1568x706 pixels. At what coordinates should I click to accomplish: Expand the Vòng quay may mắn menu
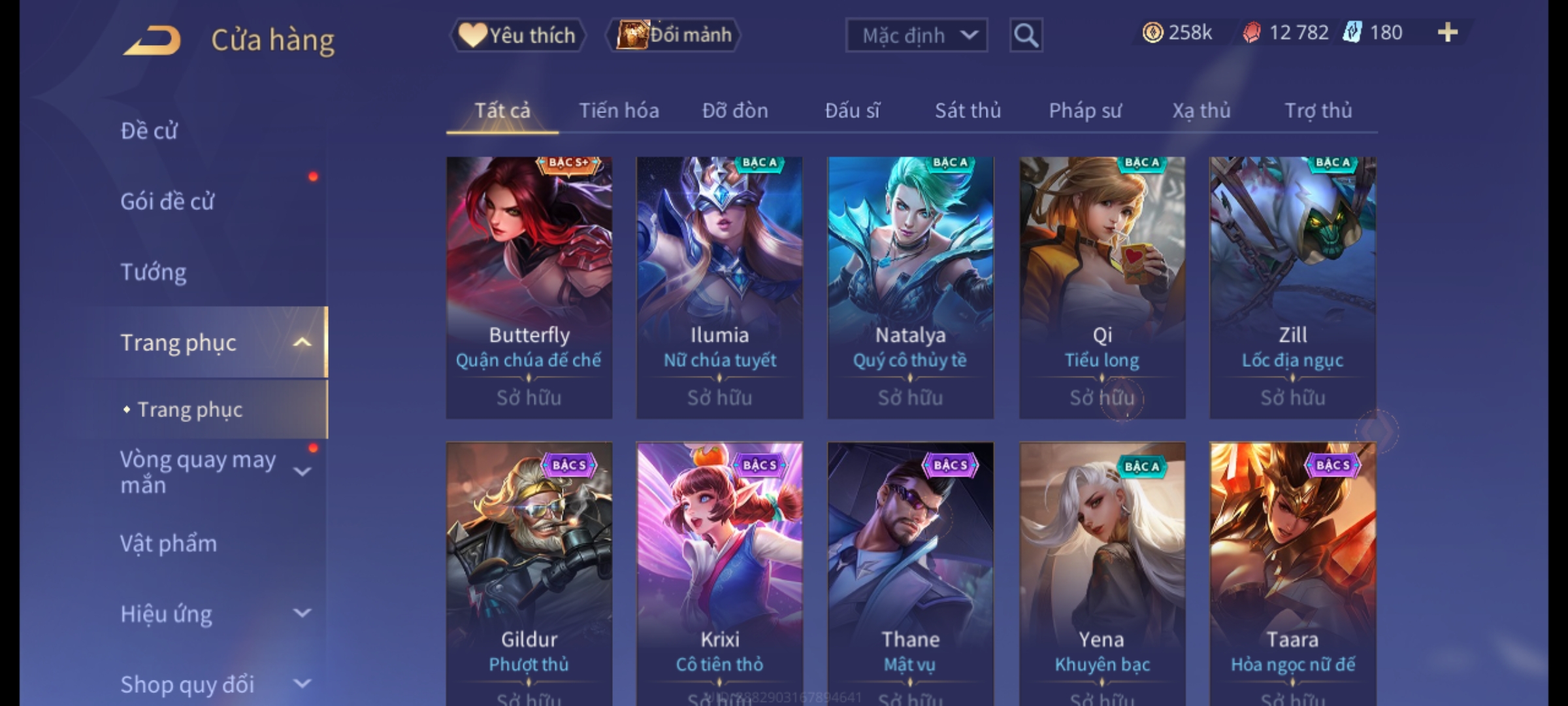pyautogui.click(x=302, y=472)
